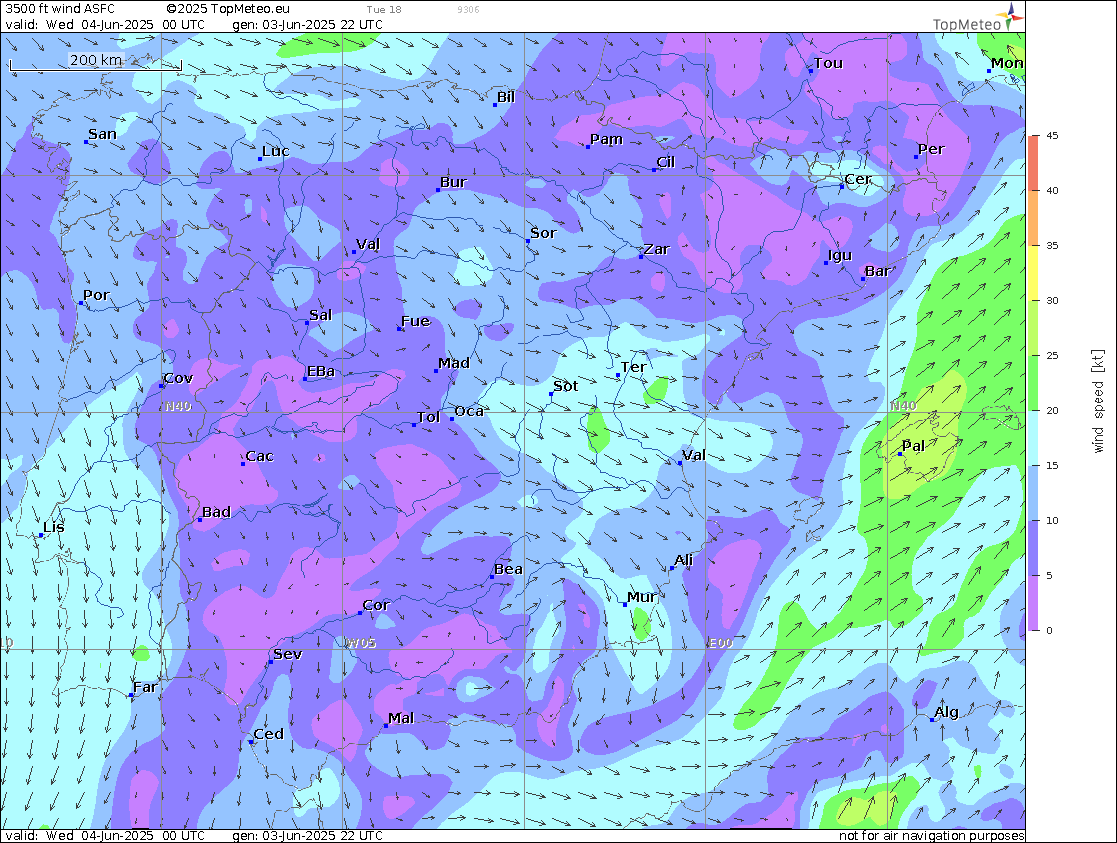This screenshot has width=1117, height=843.
Task: Click the Tue 18 label
Action: click(384, 9)
